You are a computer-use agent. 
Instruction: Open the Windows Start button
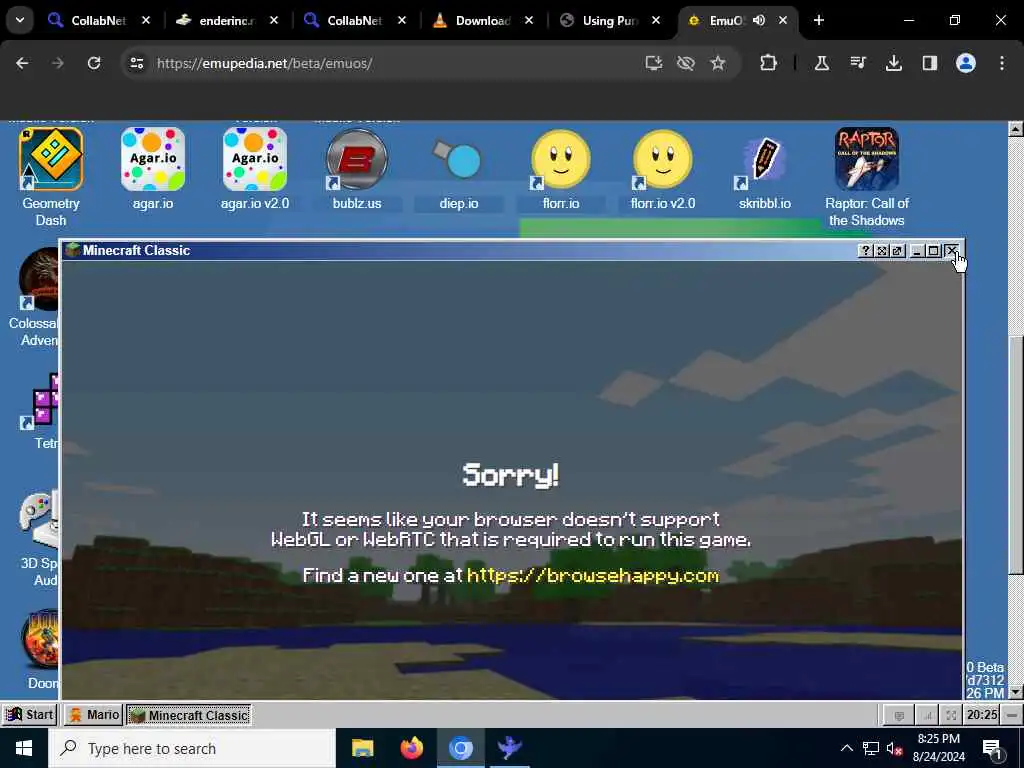tap(24, 748)
